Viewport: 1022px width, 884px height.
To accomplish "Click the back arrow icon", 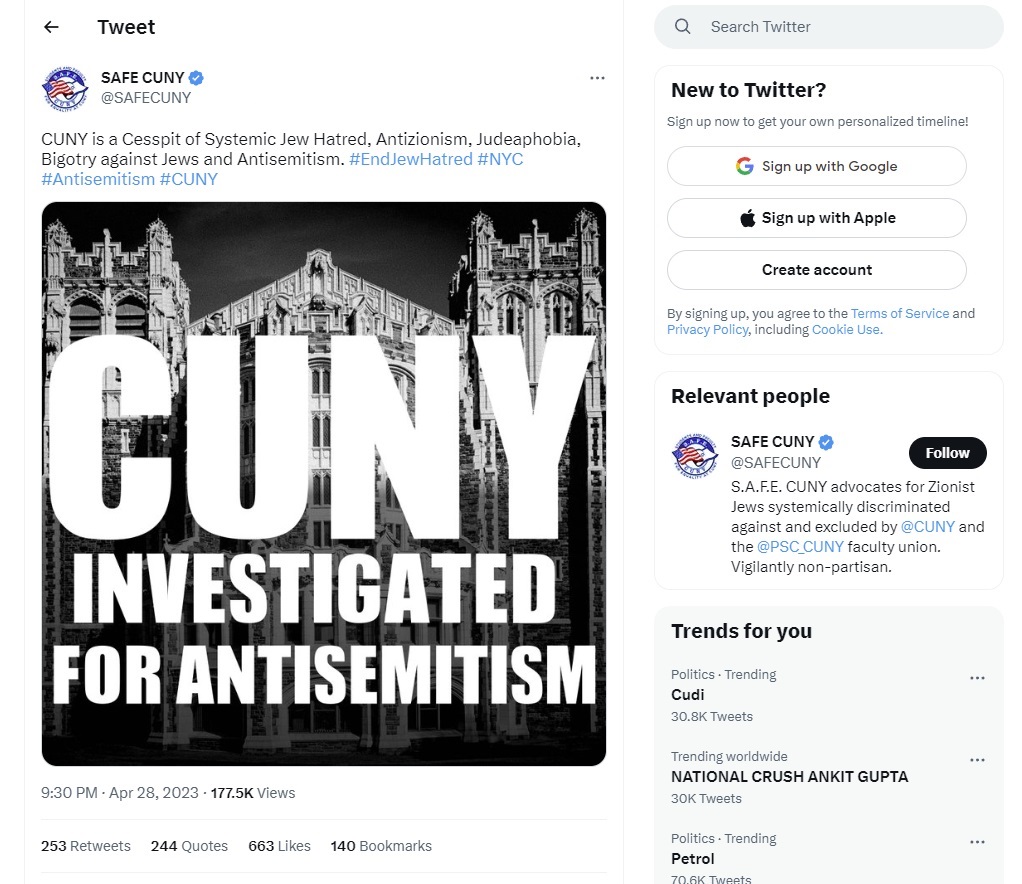I will pos(51,27).
